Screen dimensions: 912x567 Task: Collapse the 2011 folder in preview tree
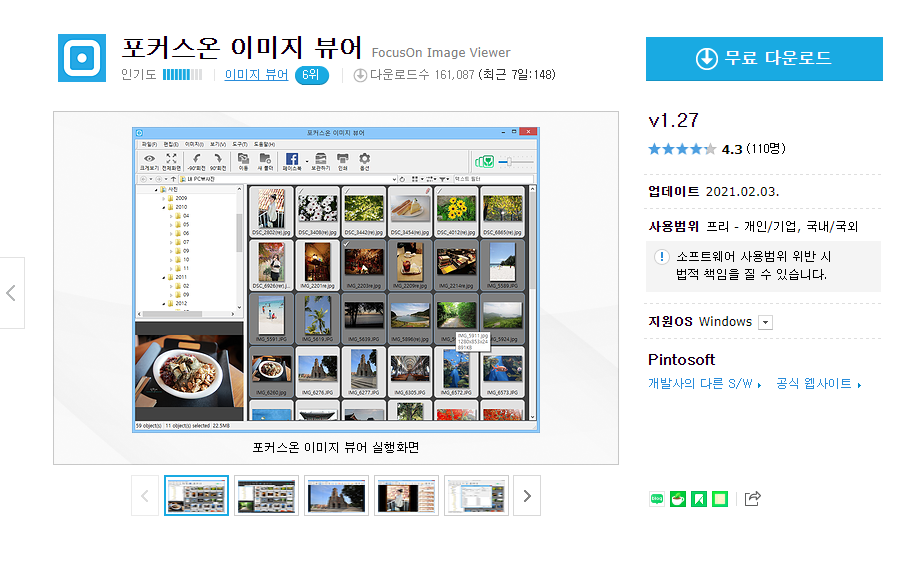click(x=163, y=277)
